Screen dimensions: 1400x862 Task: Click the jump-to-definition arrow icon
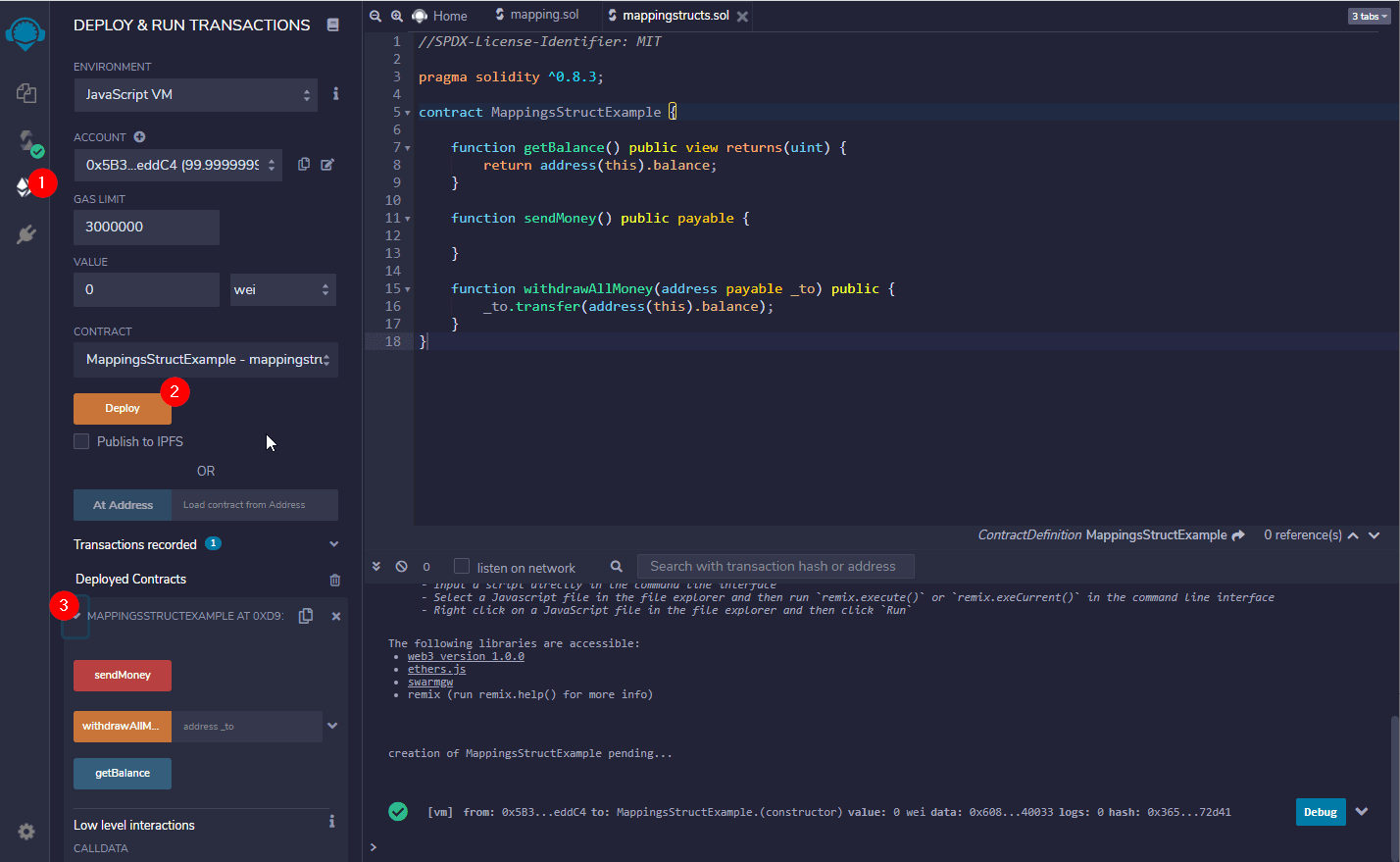(1238, 535)
